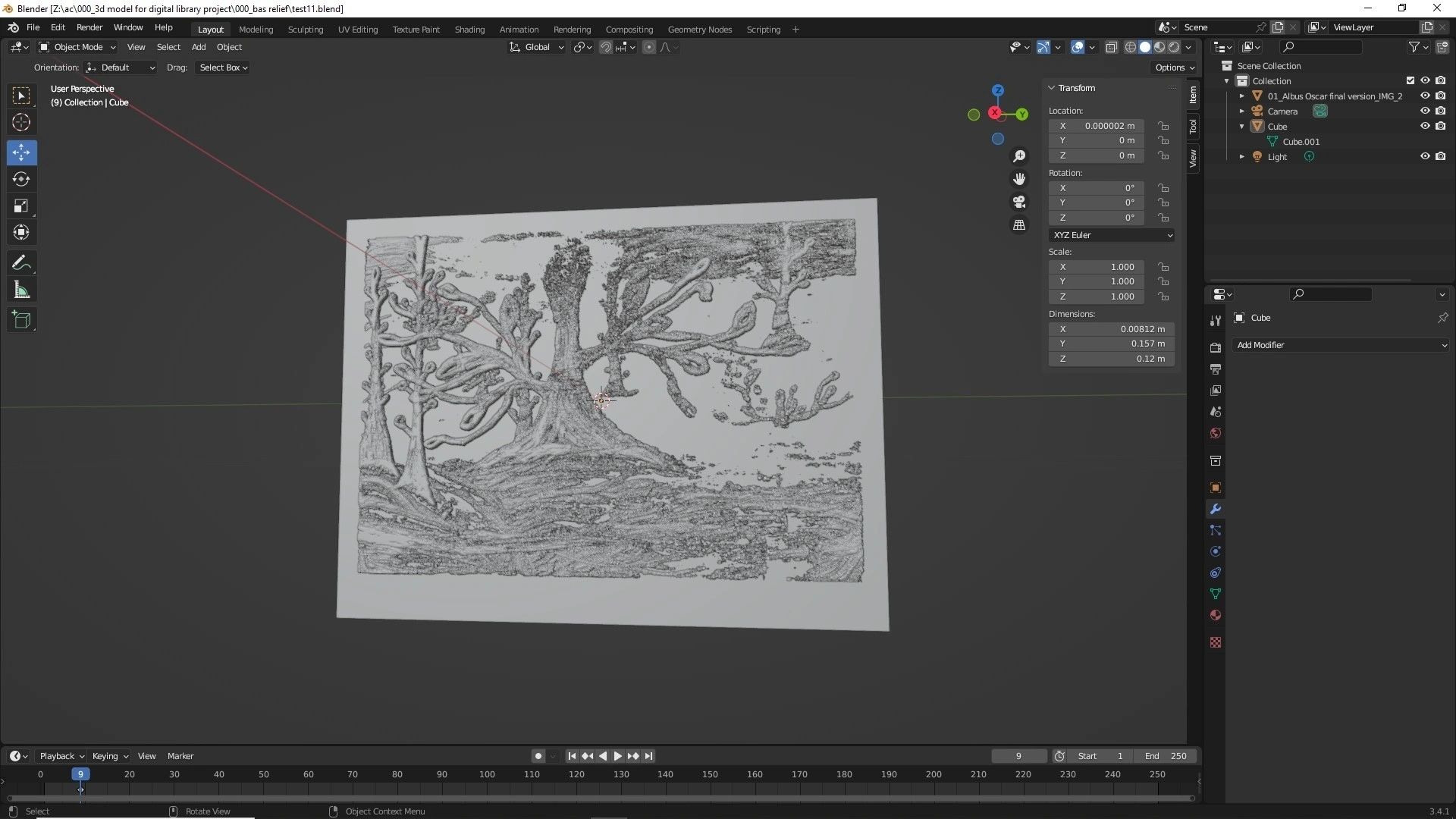This screenshot has width=1456, height=819.
Task: Expand the Light item in outliner
Action: click(x=1242, y=157)
